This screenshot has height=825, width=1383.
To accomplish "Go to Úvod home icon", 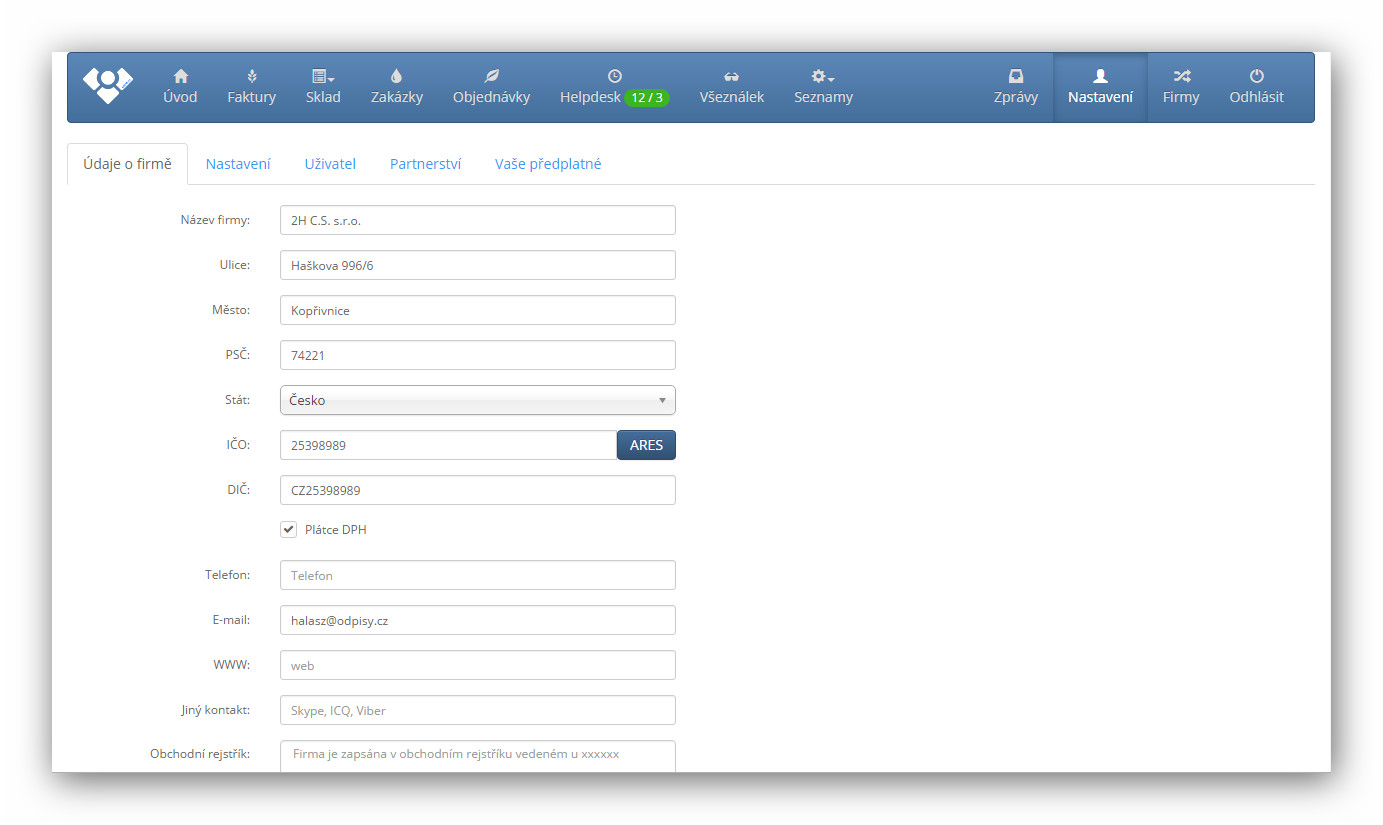I will 180,76.
